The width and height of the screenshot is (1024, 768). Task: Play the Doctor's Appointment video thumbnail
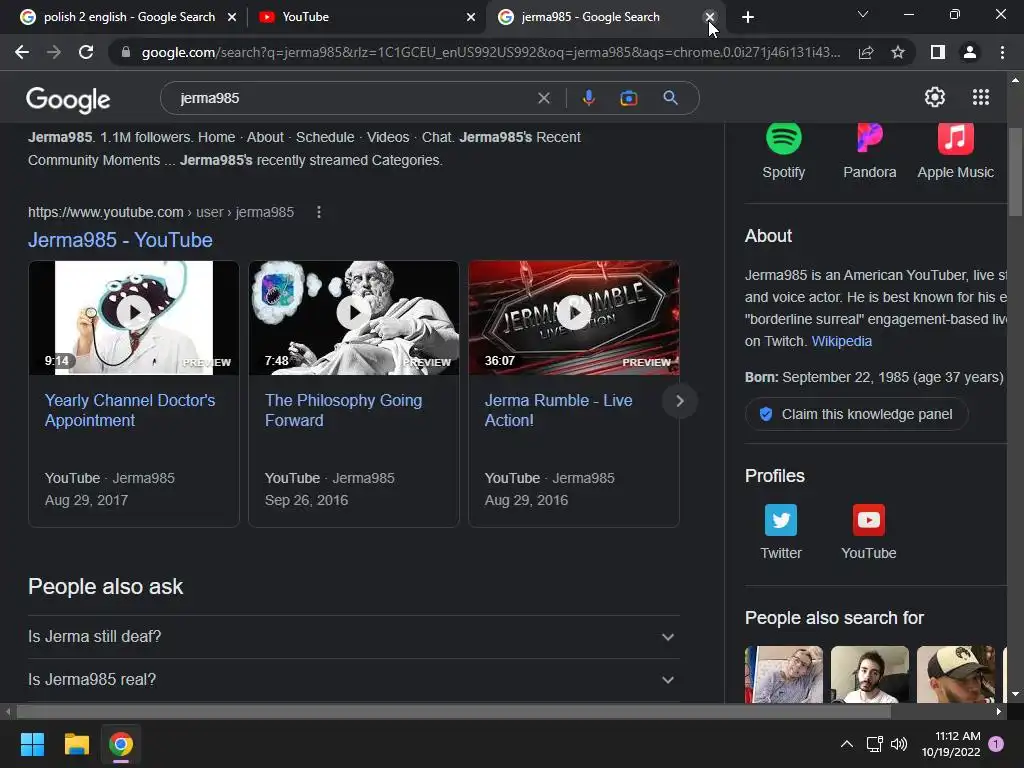tap(134, 318)
